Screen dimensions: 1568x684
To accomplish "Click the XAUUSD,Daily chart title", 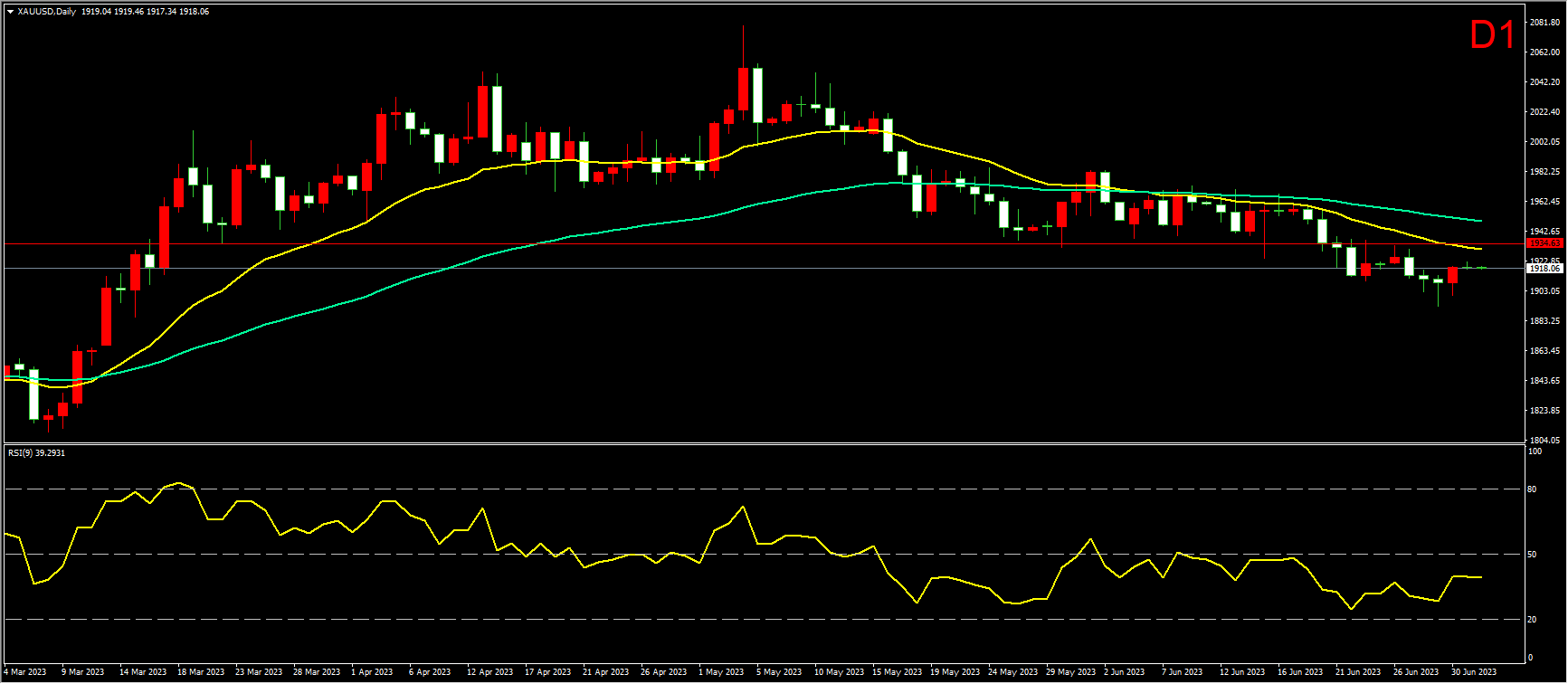I will tap(47, 12).
